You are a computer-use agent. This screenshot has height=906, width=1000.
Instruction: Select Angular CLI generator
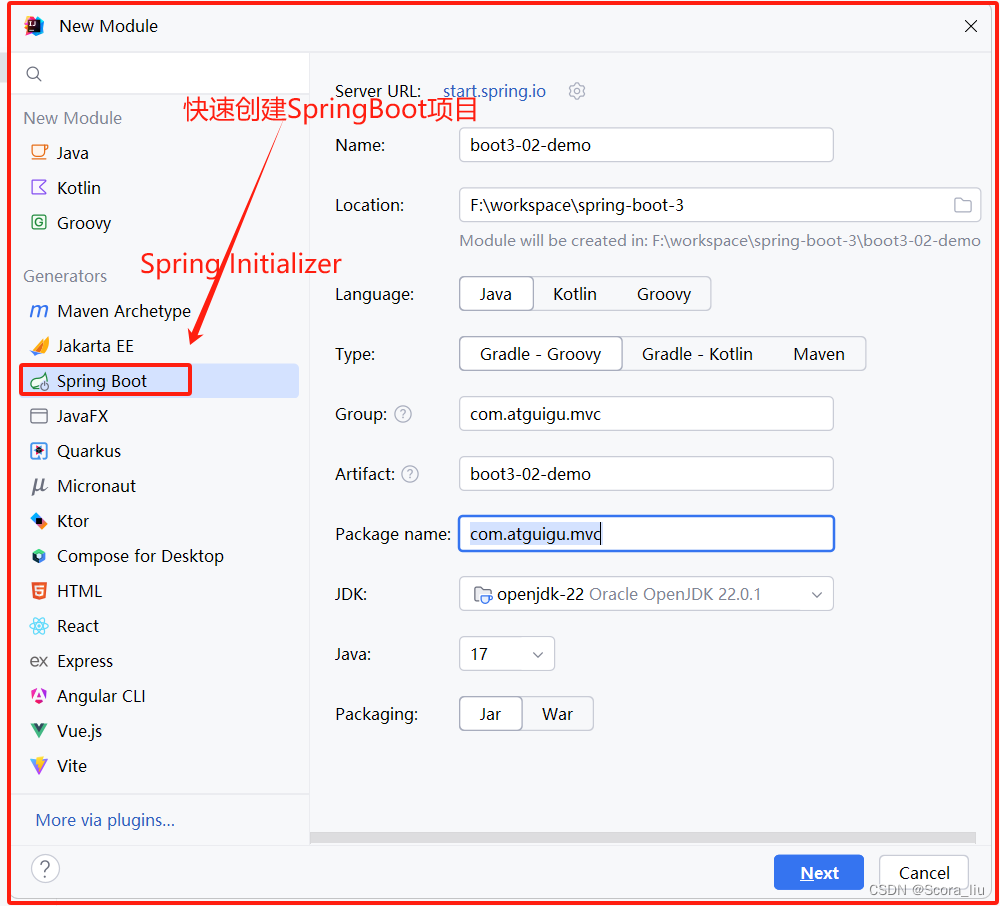(159, 696)
